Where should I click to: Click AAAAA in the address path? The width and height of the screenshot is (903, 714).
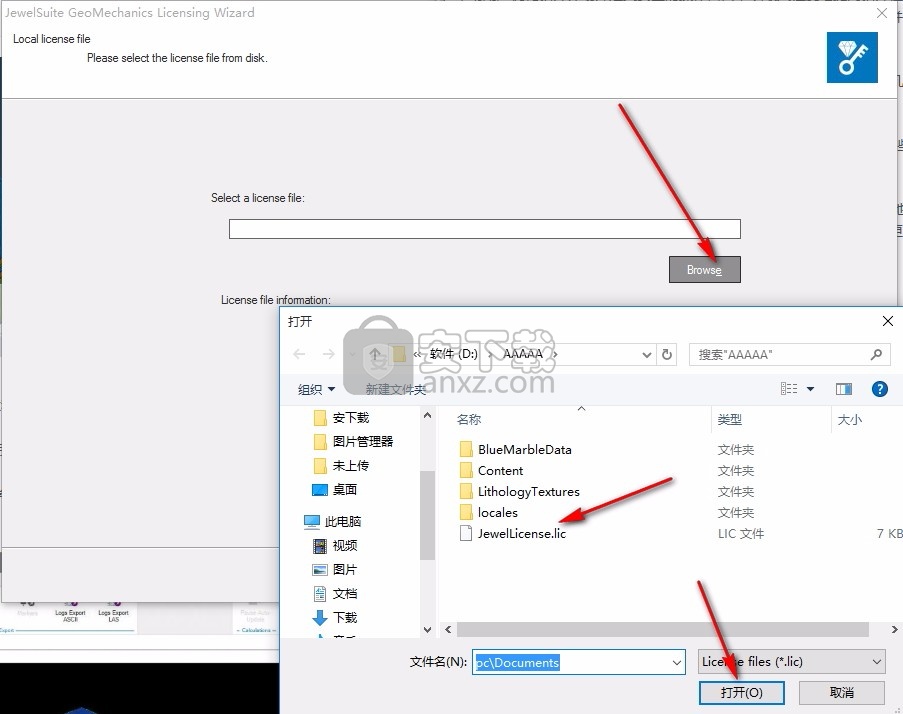[x=522, y=354]
